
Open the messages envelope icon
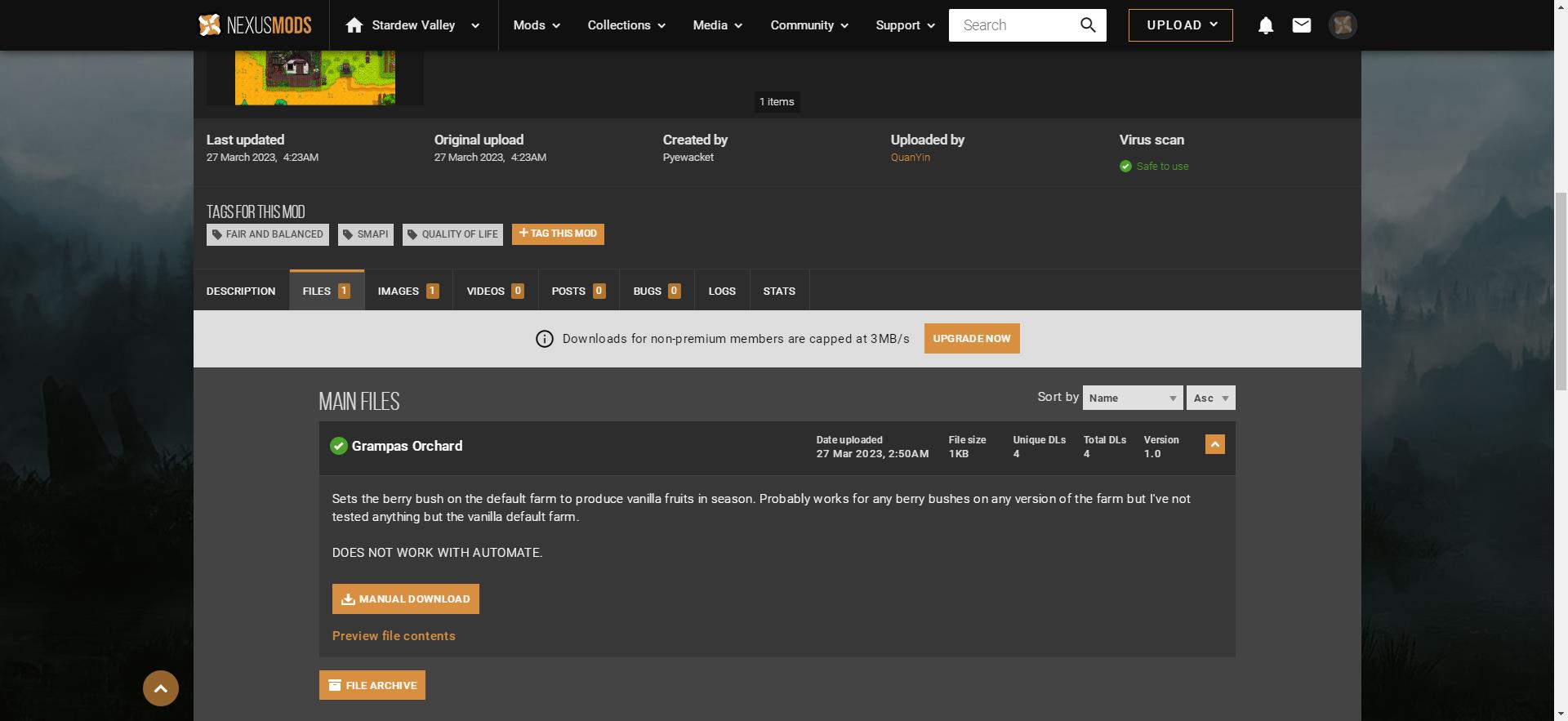(1302, 25)
